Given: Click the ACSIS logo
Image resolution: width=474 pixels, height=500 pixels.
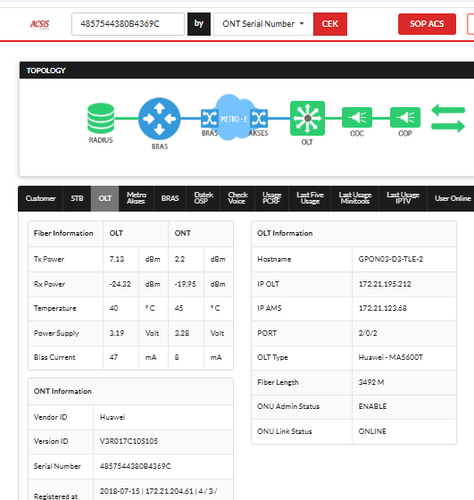Looking at the screenshot, I should (40, 24).
